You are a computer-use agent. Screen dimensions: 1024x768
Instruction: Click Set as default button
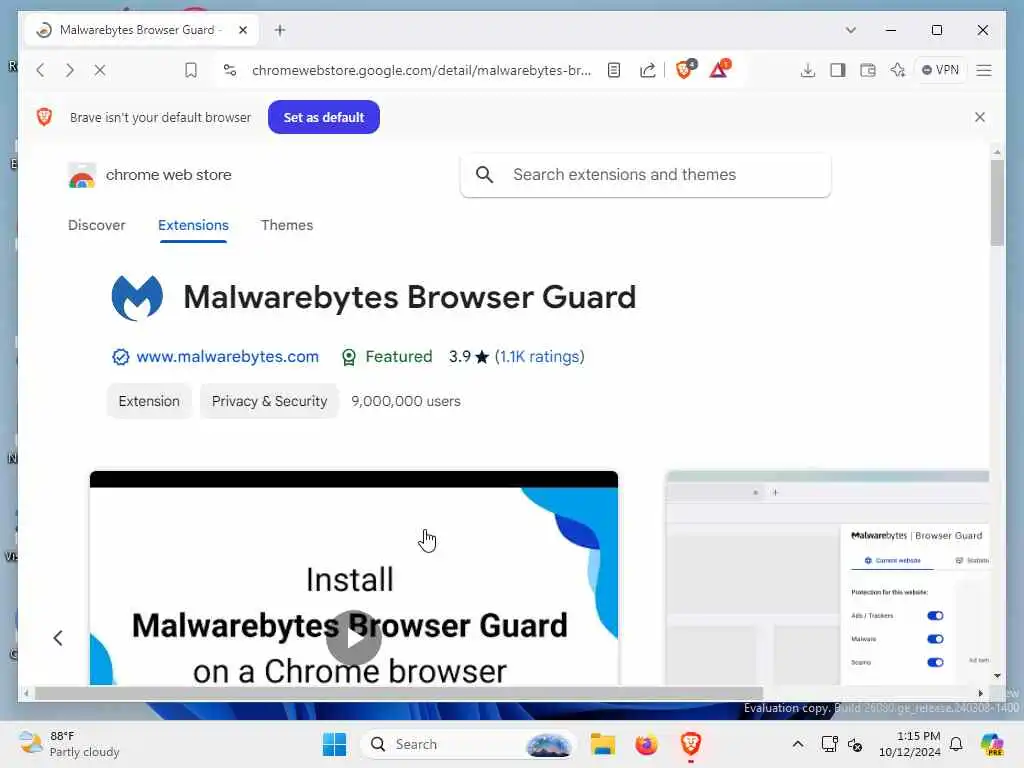tap(324, 118)
